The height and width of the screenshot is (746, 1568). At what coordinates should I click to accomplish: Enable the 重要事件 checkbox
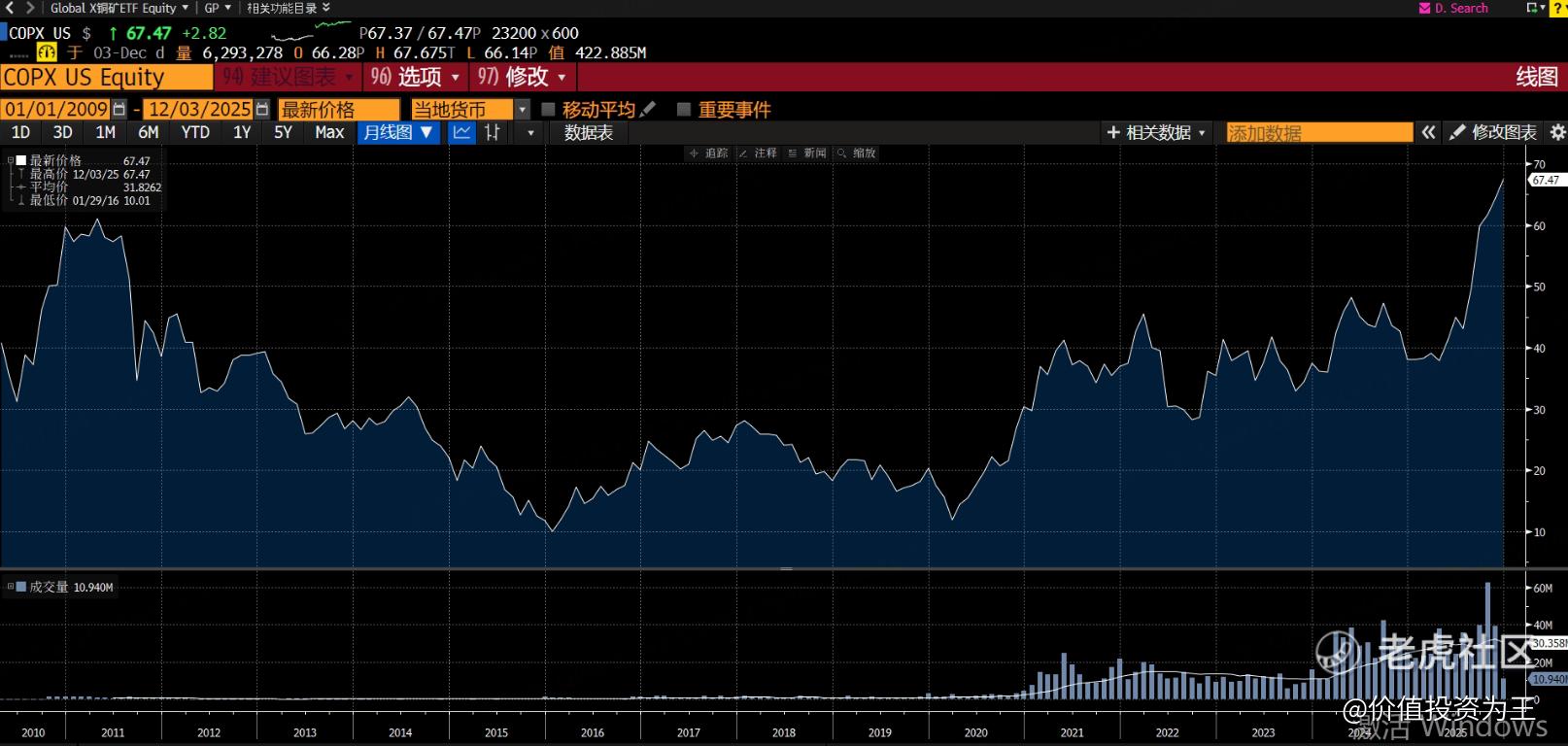pos(684,110)
